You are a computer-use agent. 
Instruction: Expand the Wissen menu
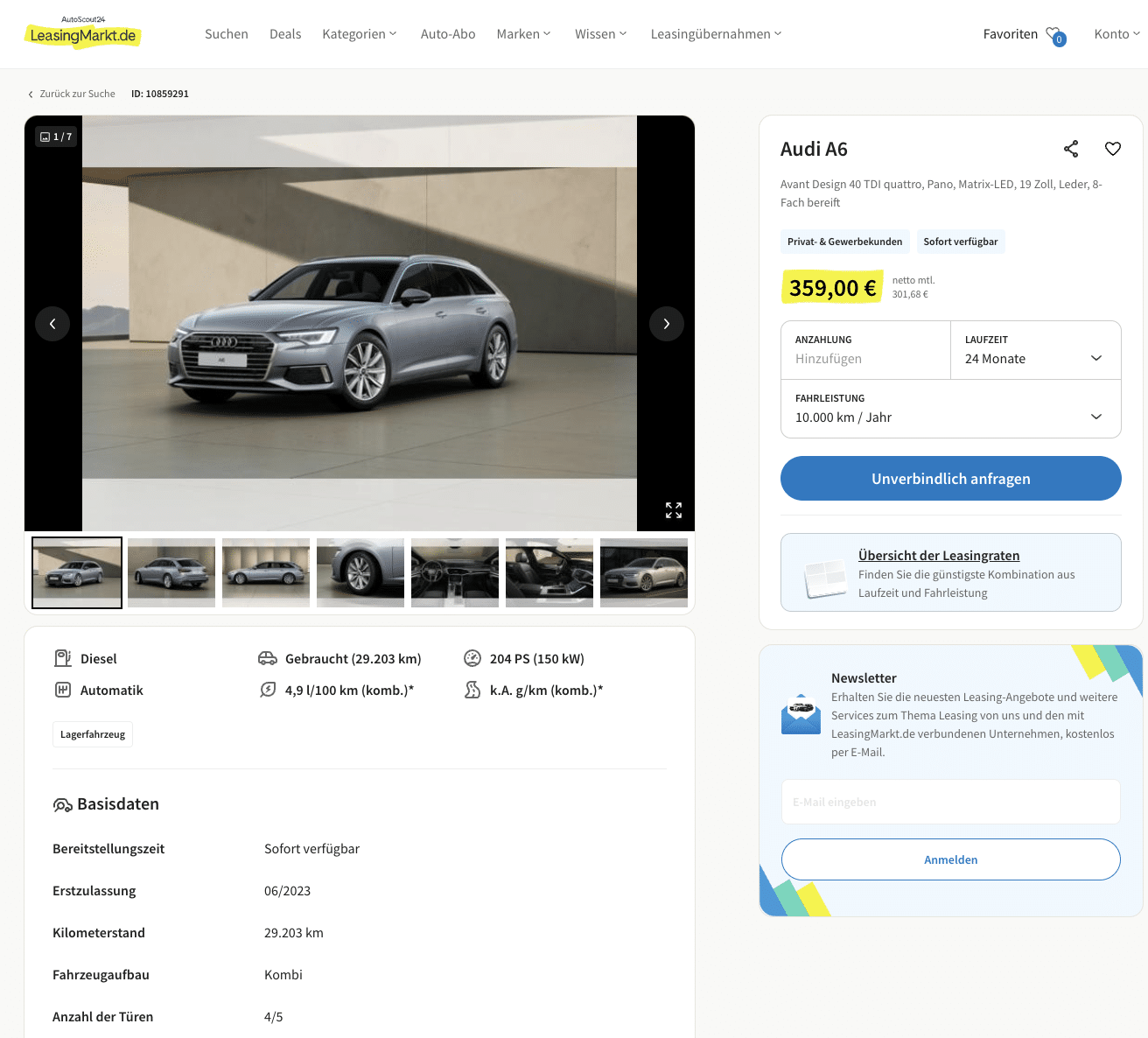[x=601, y=34]
